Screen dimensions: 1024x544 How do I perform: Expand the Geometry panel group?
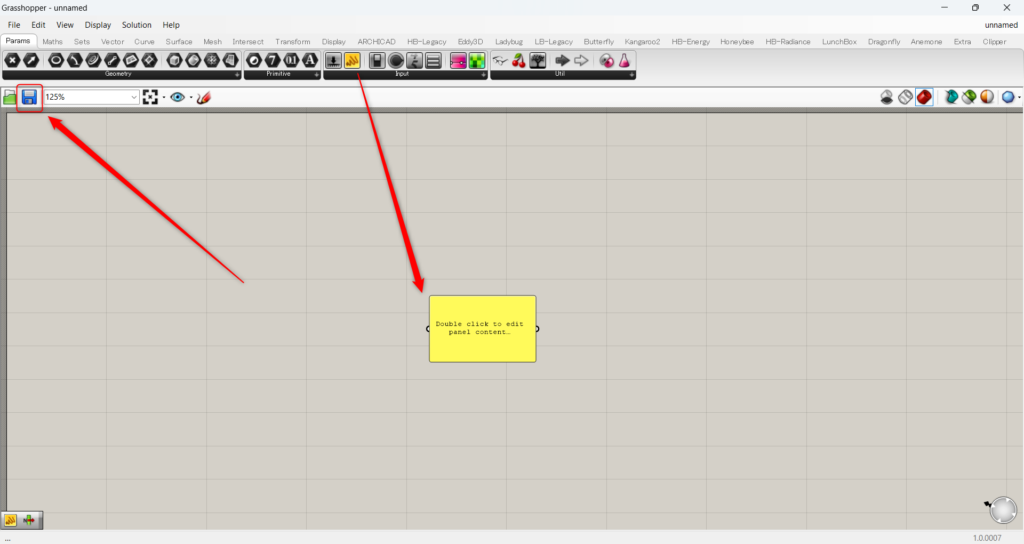pos(237,75)
